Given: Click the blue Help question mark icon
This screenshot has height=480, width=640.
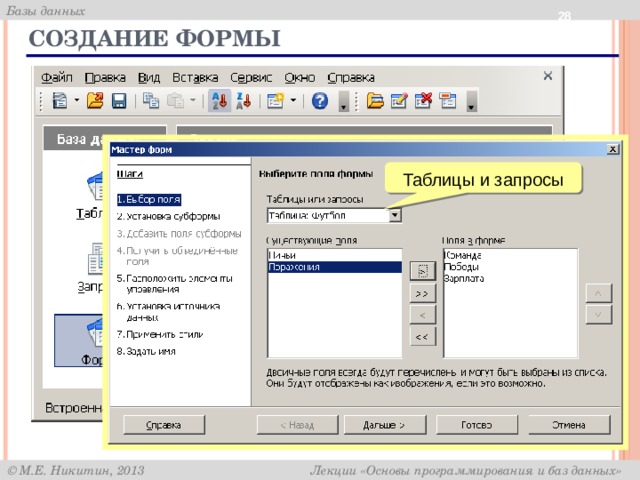Looking at the screenshot, I should [320, 100].
